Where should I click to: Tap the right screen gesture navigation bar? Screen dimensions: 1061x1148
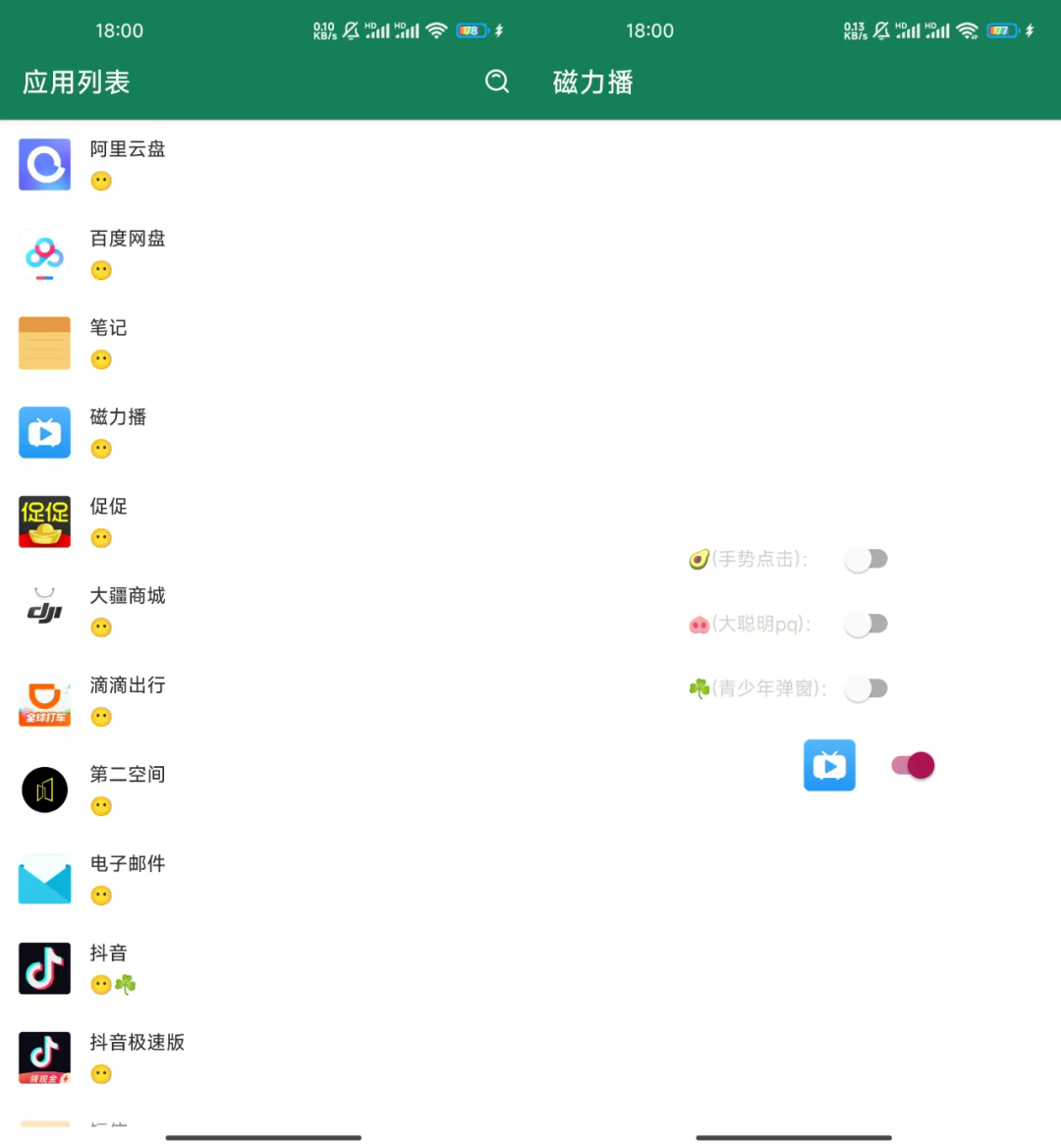point(794,1137)
